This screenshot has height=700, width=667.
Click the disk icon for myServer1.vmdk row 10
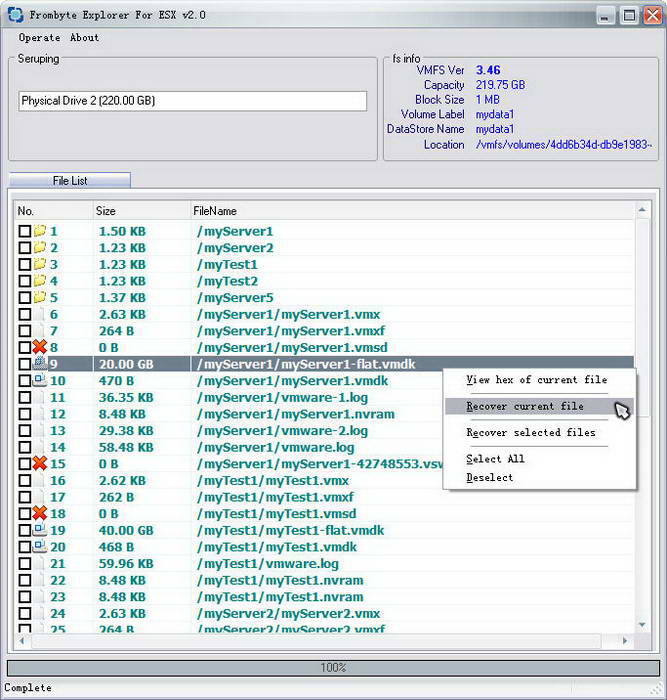tap(40, 381)
